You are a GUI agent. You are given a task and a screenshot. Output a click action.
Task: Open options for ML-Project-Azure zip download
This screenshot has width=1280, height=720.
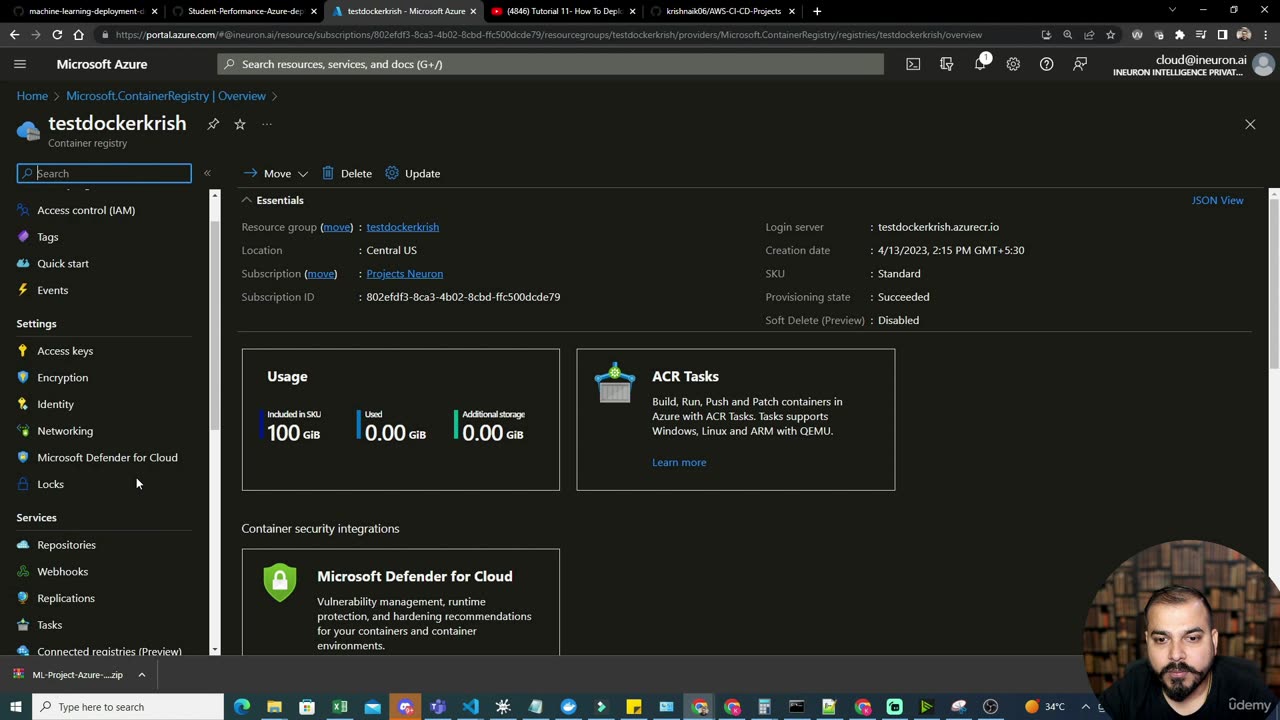pos(142,675)
